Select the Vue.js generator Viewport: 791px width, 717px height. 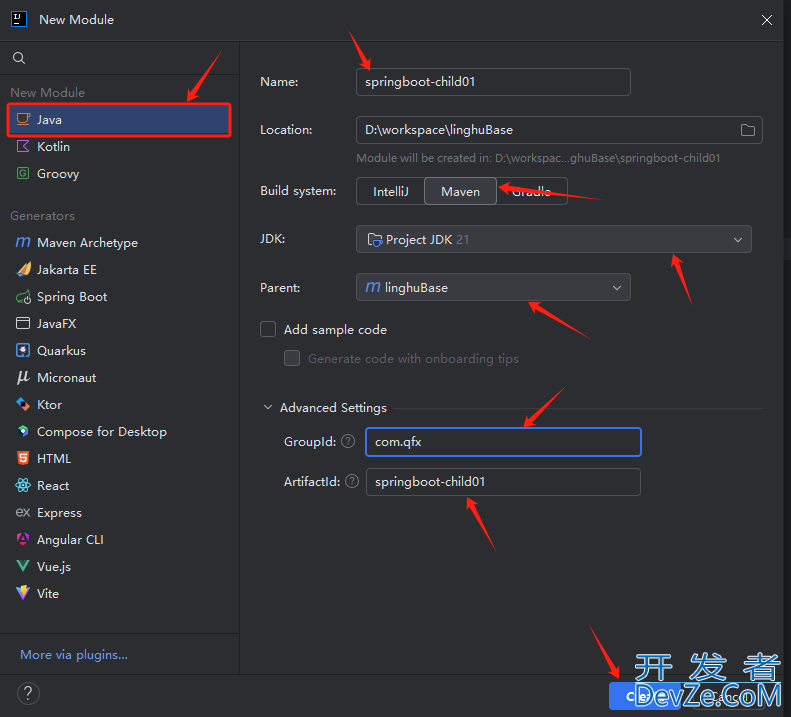tap(119, 567)
